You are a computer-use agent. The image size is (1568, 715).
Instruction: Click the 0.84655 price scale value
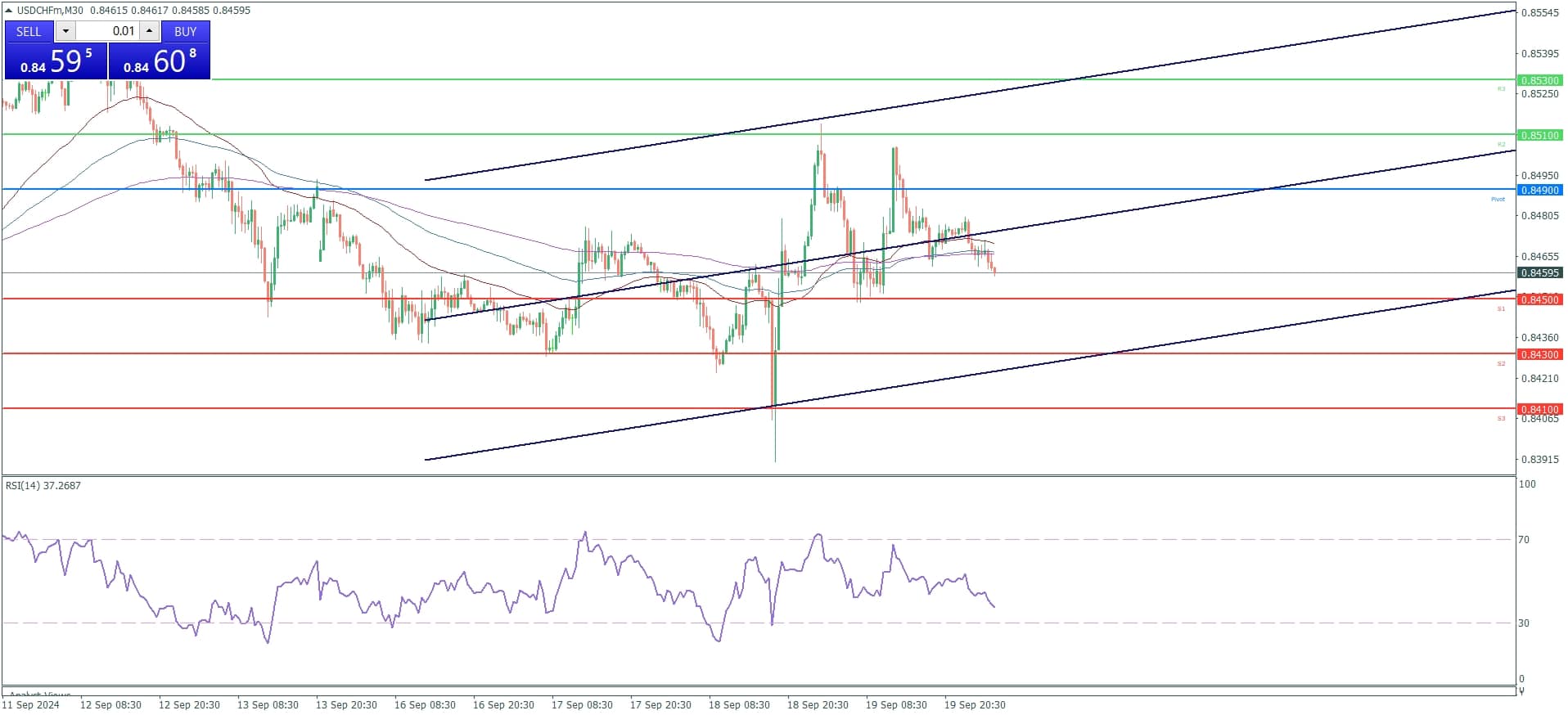(x=1539, y=256)
